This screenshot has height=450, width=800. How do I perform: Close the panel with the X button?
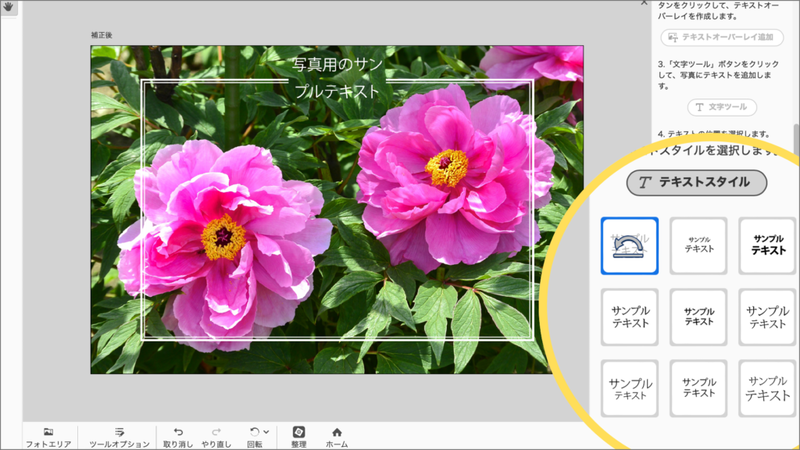point(644,3)
